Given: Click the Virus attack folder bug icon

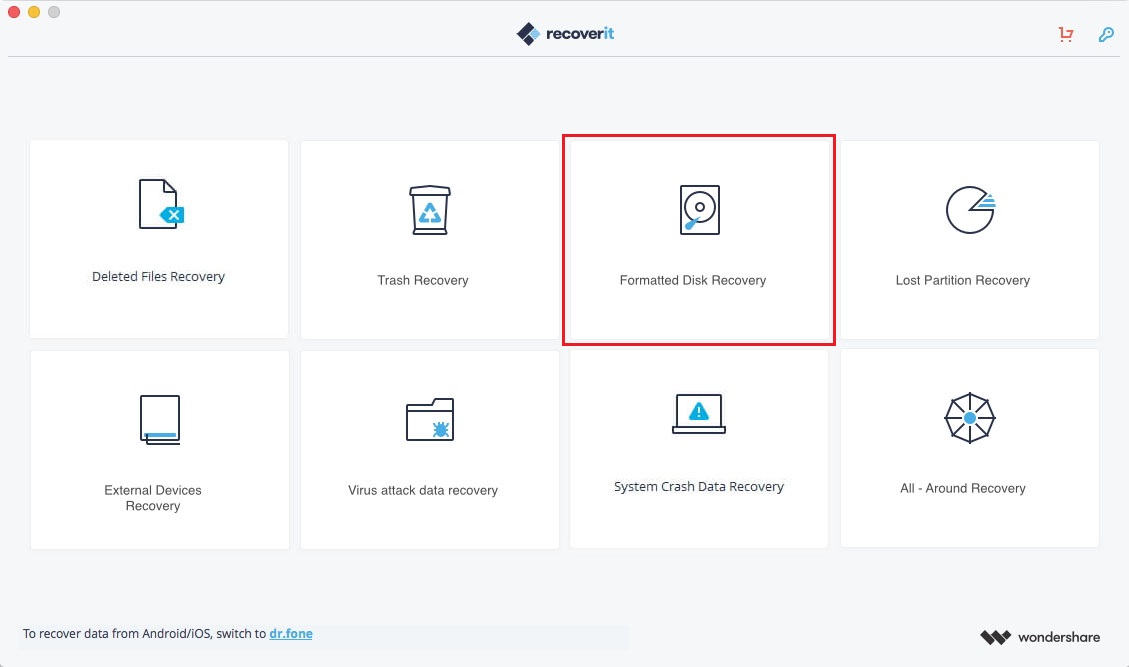Looking at the screenshot, I should pos(430,419).
